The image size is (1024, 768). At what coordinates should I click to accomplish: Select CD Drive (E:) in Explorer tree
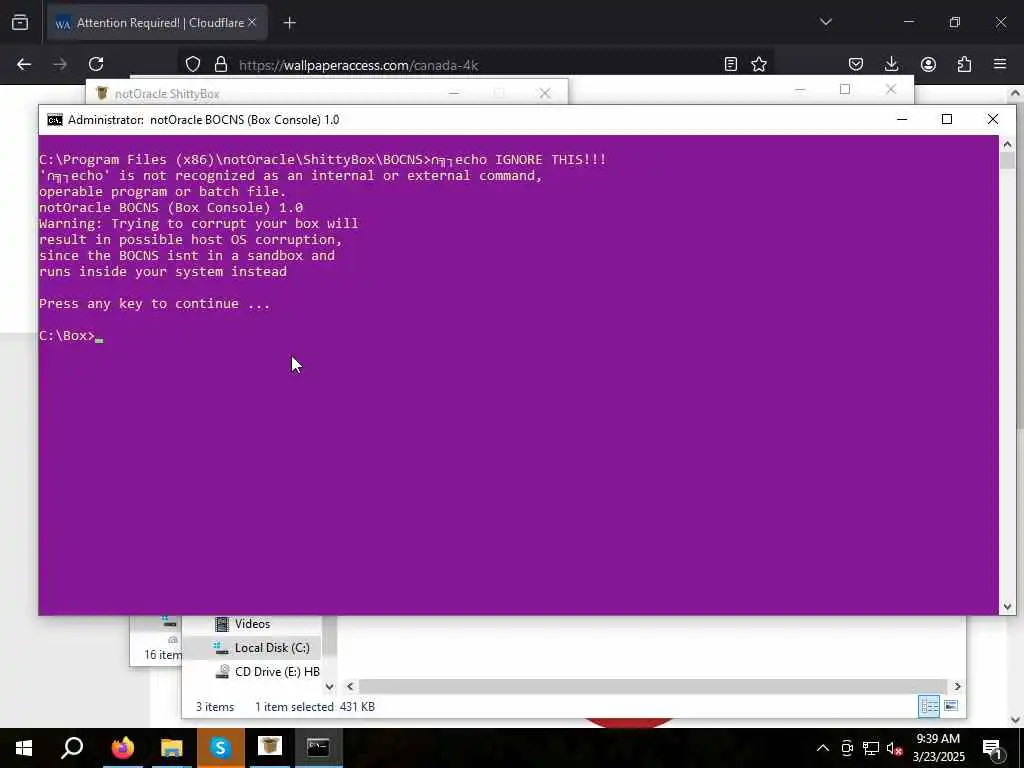268,671
